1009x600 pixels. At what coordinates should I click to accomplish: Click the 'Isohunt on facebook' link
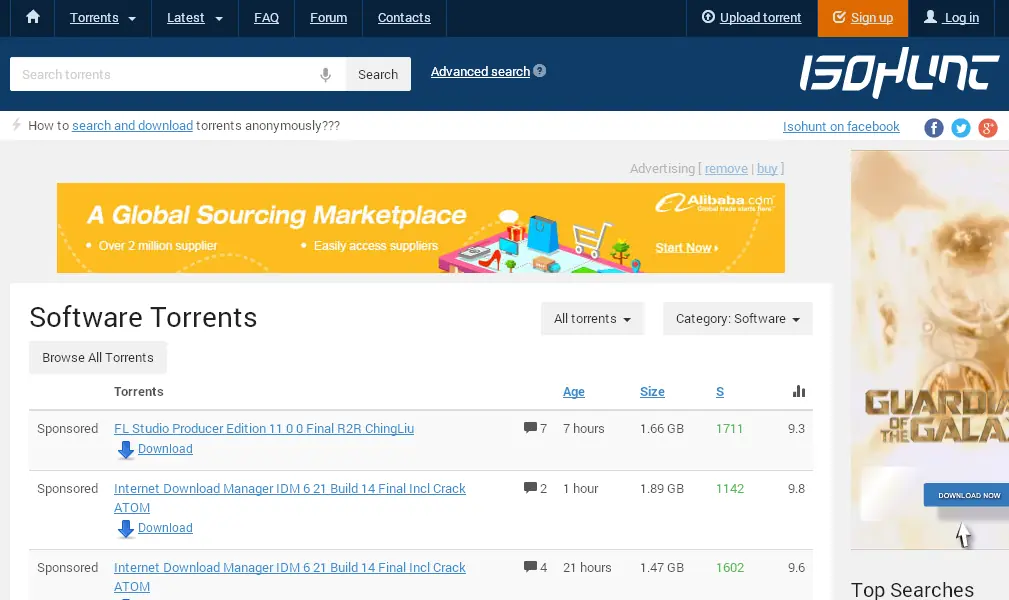click(841, 127)
